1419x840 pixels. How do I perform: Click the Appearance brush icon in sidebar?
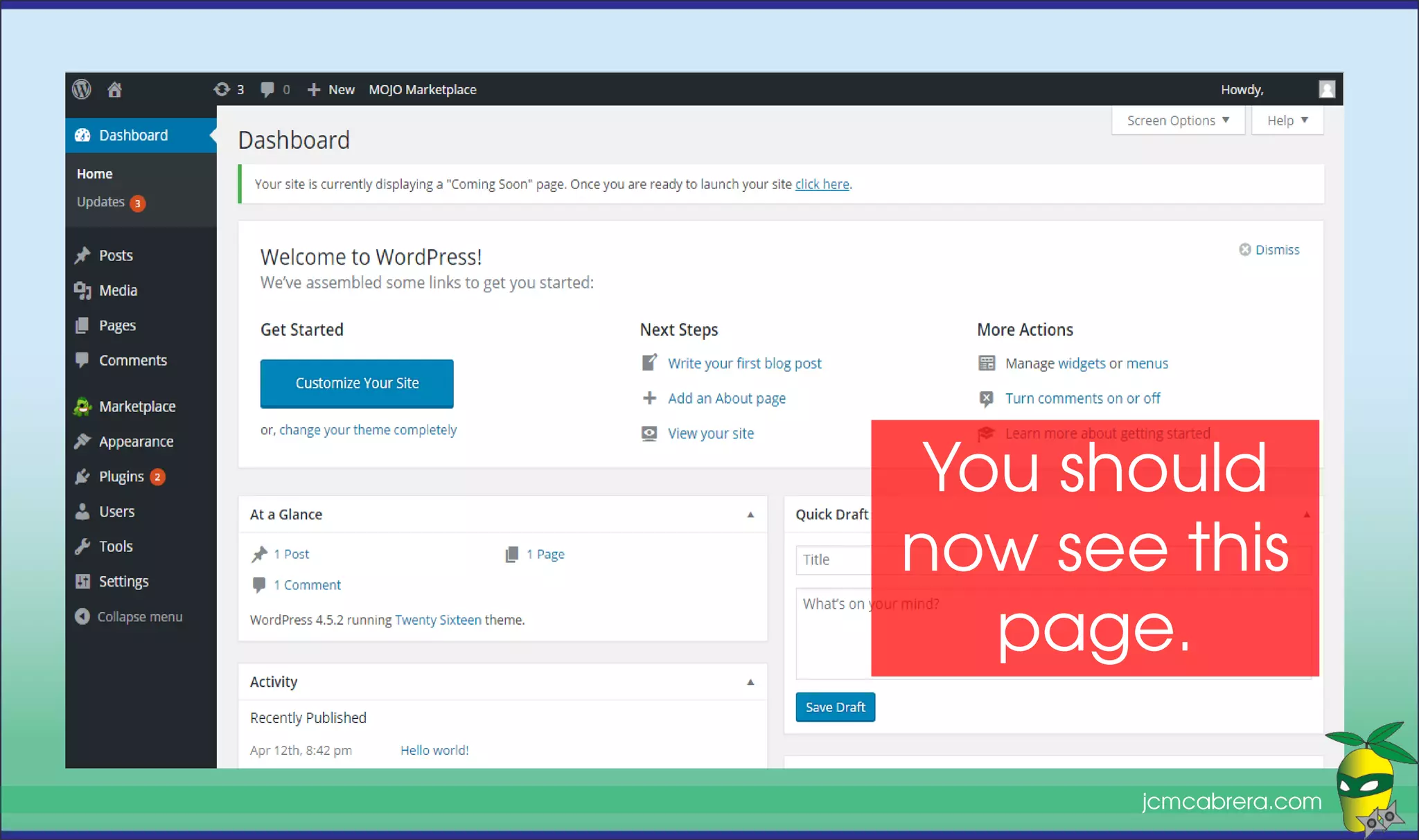82,441
